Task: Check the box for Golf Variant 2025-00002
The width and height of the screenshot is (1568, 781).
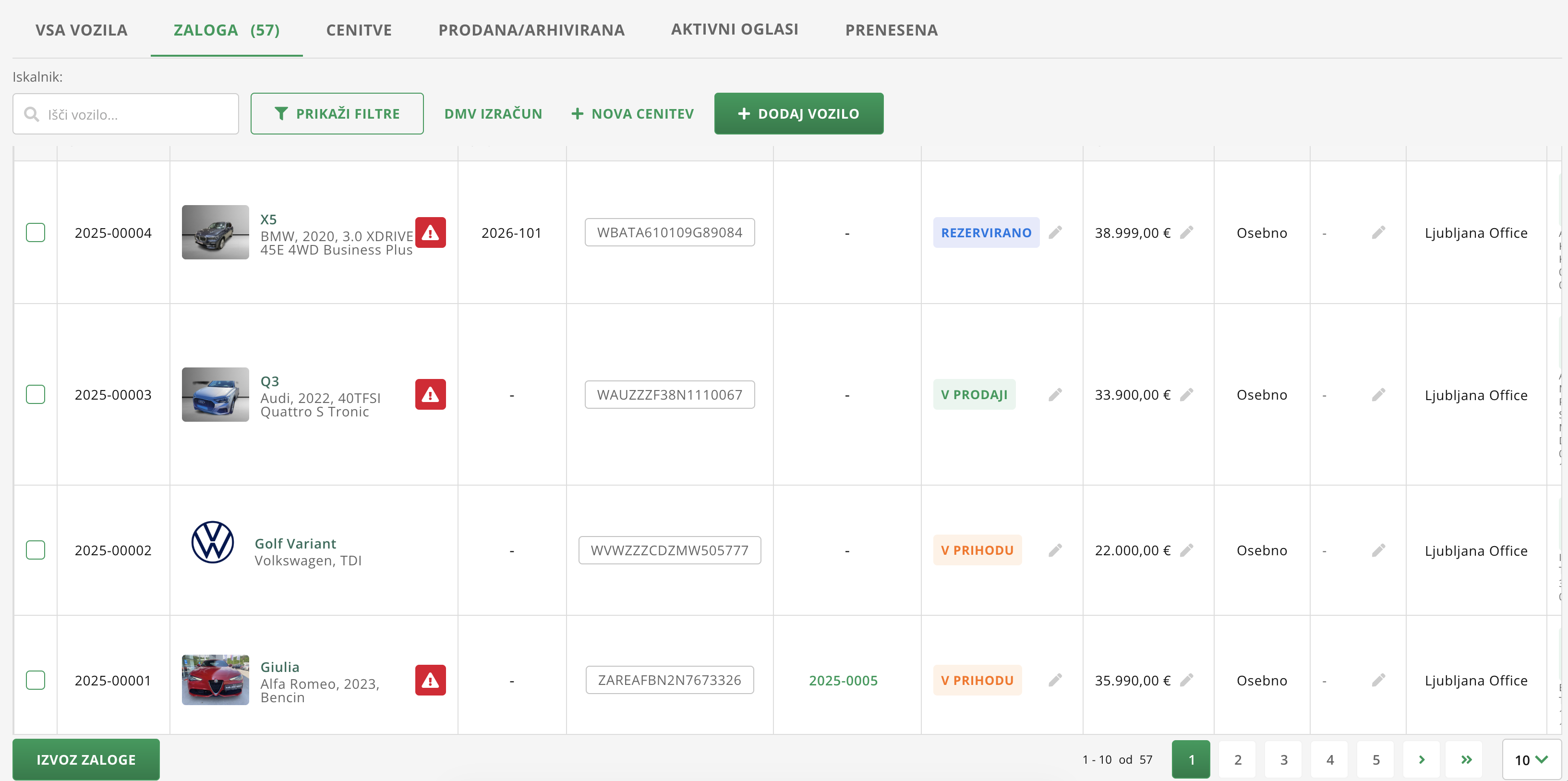Action: pos(36,551)
